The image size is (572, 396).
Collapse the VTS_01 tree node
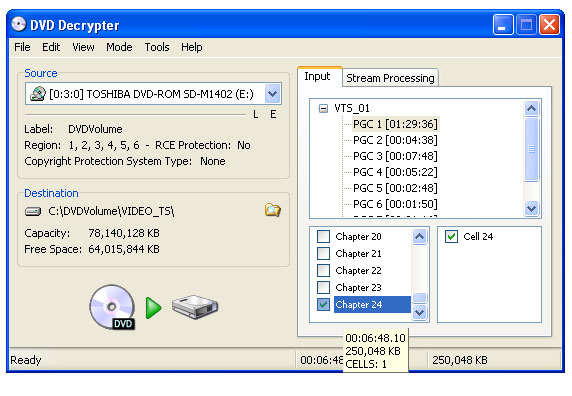323,108
